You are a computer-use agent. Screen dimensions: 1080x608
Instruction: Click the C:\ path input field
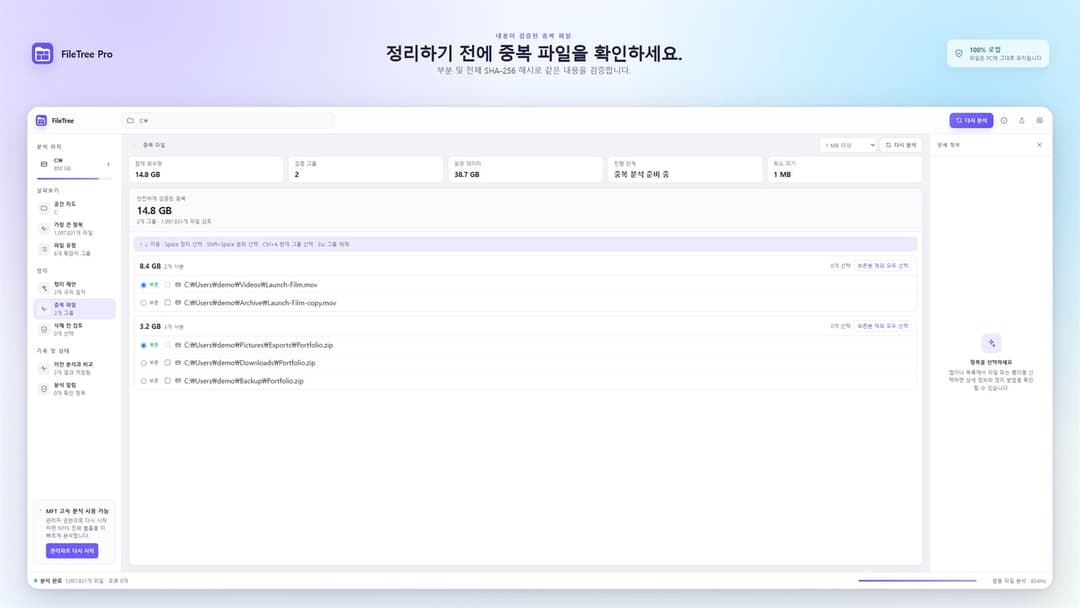228,120
